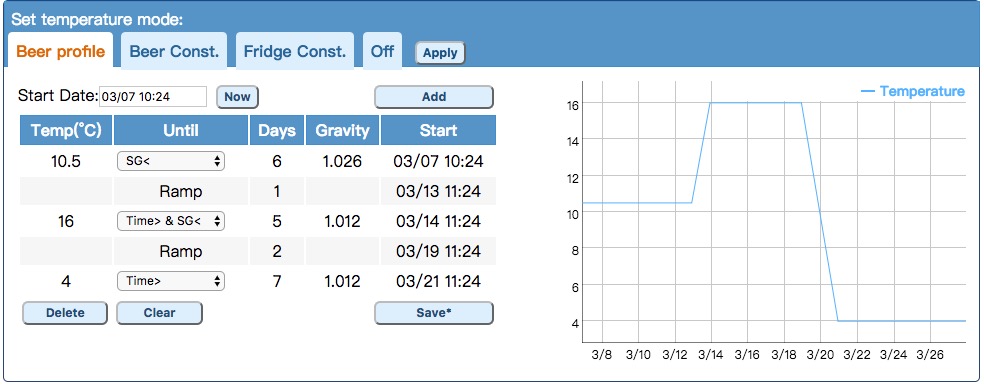Click the Days value 7 cell

click(x=277, y=281)
